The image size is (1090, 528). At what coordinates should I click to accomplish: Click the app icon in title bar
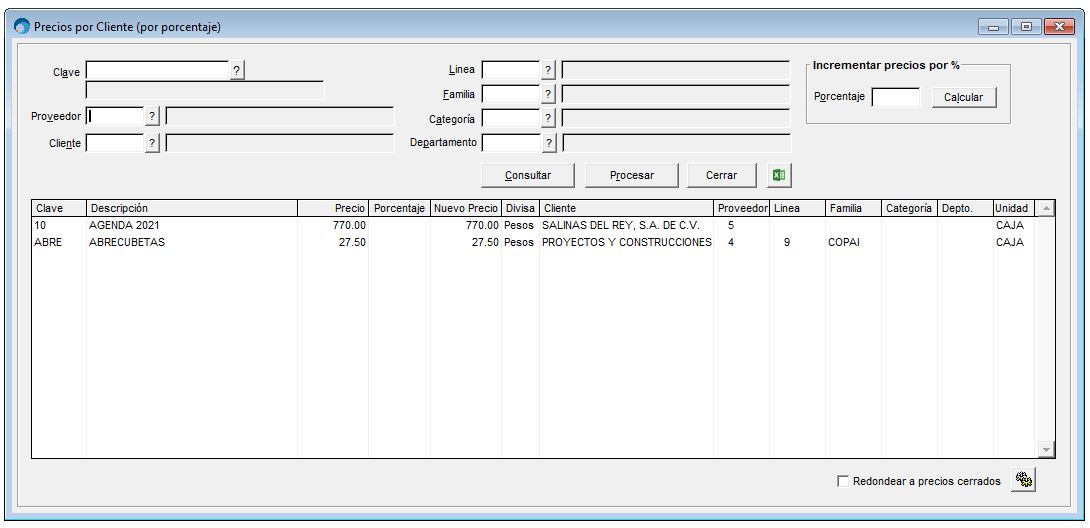(x=22, y=26)
